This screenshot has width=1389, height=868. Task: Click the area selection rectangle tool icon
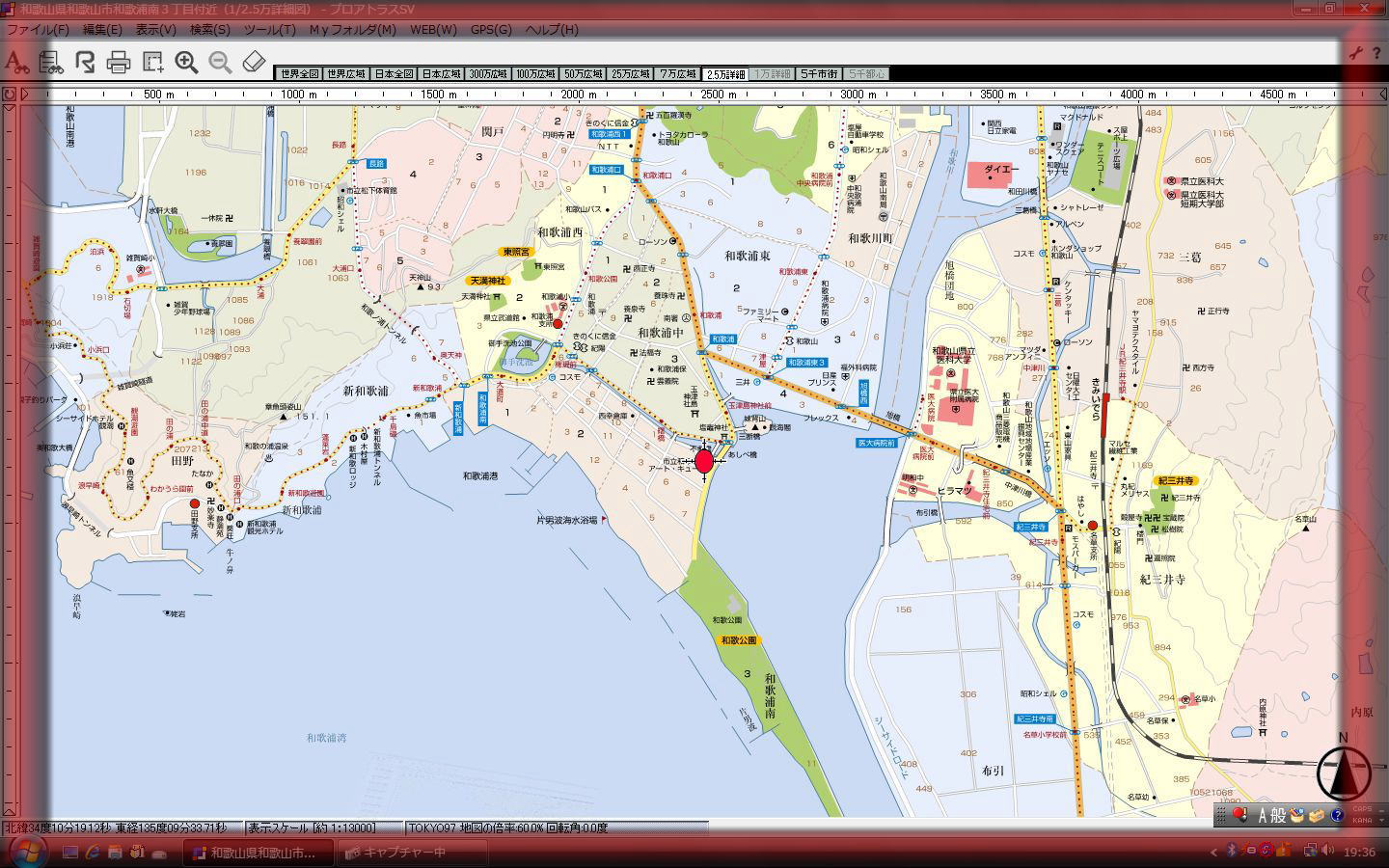coord(152,63)
